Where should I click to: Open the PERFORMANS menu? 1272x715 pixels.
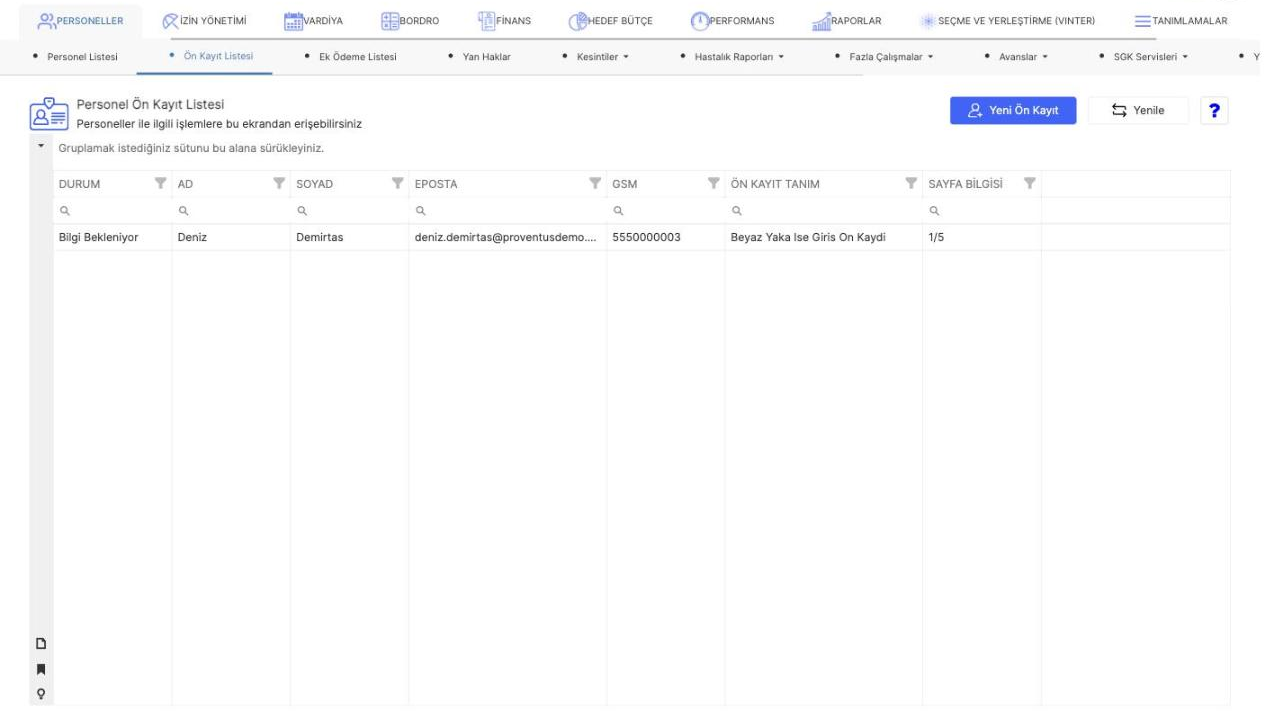point(733,21)
